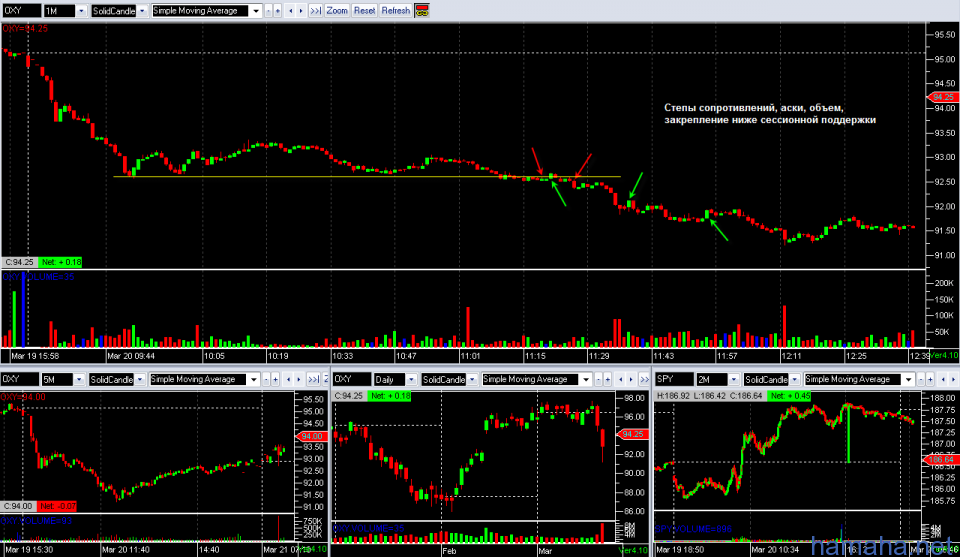This screenshot has width=960, height=557.
Task: Click the right-arrow button in the Daily chart toolbar
Action: tap(631, 379)
